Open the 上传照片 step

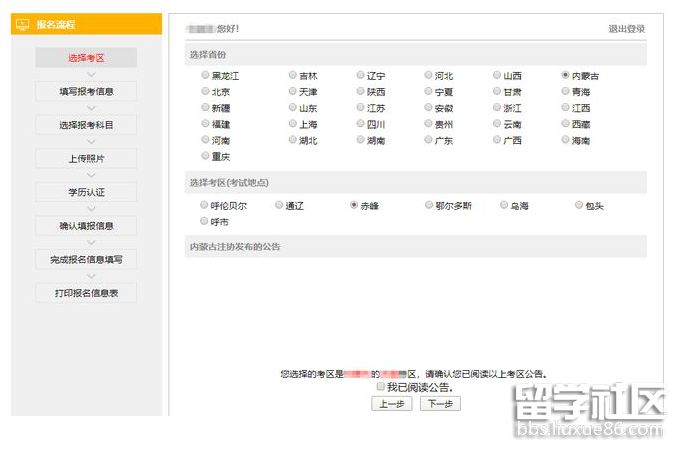point(86,158)
